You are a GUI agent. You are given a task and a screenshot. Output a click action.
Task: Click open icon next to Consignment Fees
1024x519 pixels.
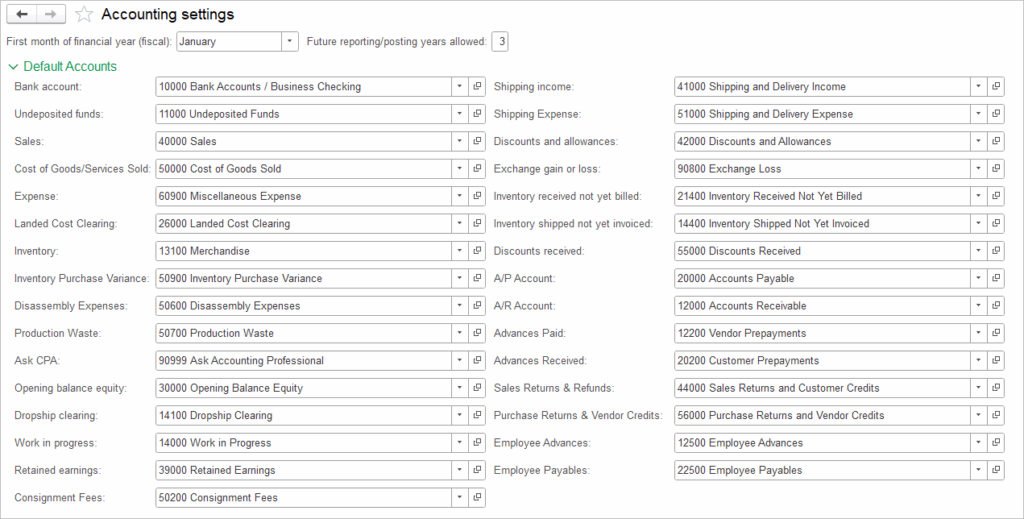pos(477,497)
